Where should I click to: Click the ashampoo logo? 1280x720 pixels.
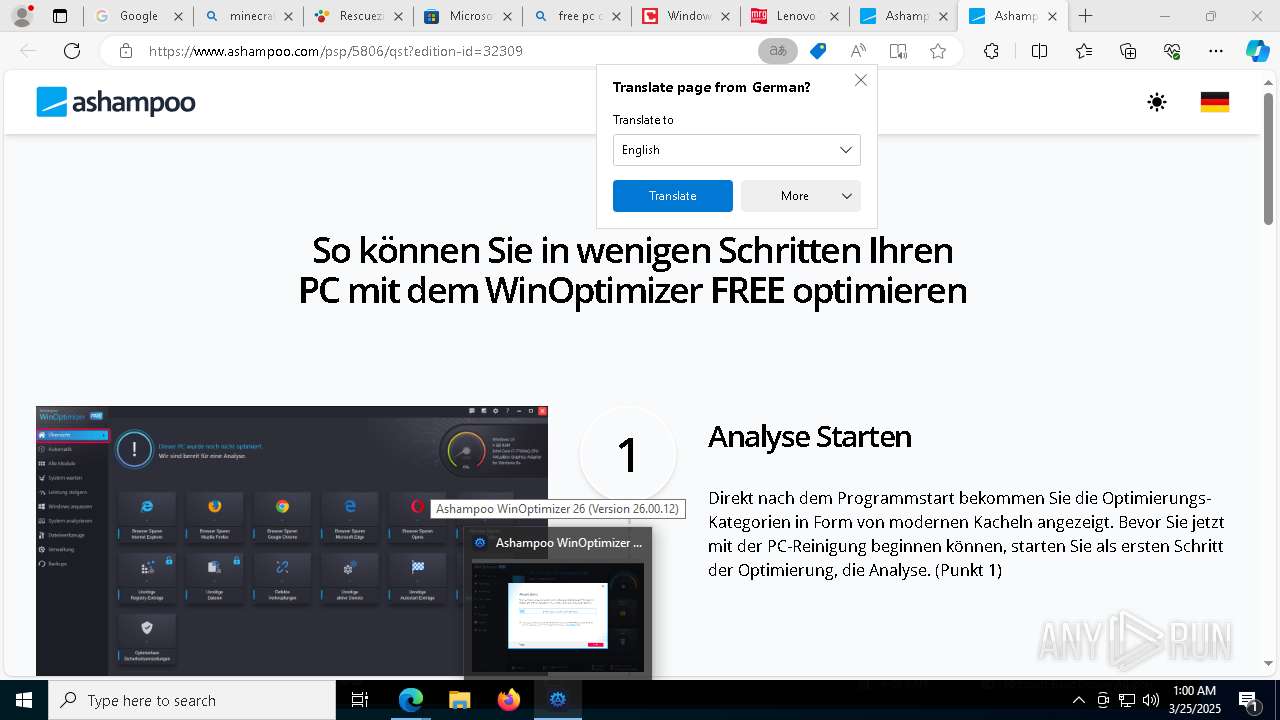[116, 102]
